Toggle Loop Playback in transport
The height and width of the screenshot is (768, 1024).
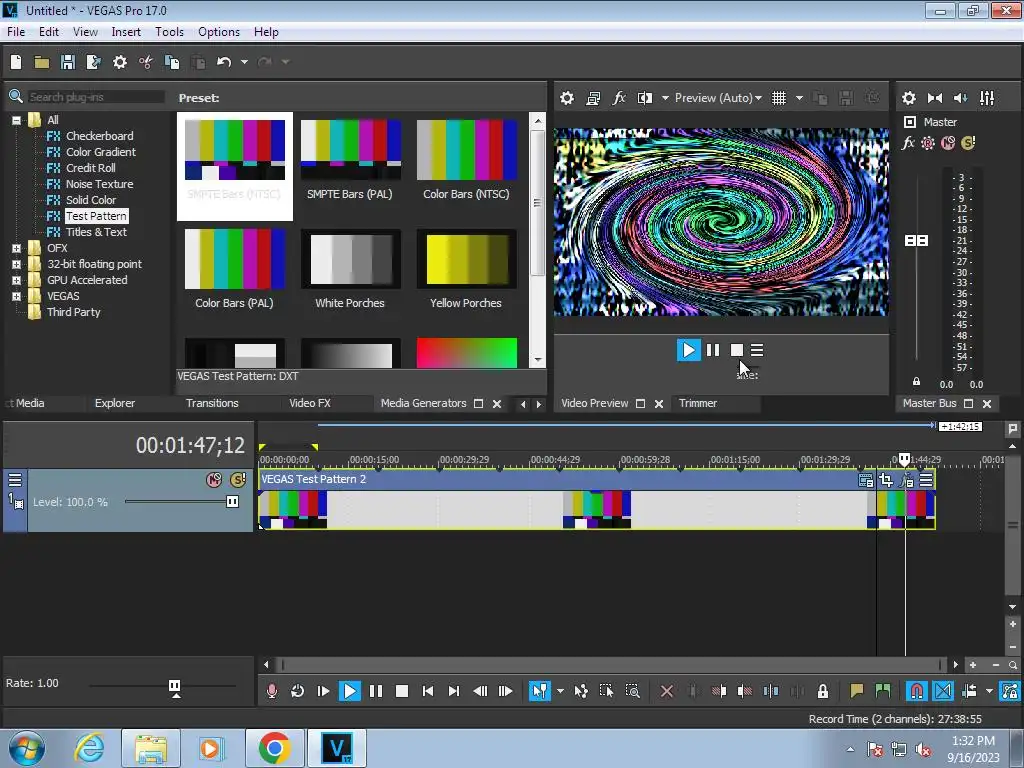click(297, 691)
